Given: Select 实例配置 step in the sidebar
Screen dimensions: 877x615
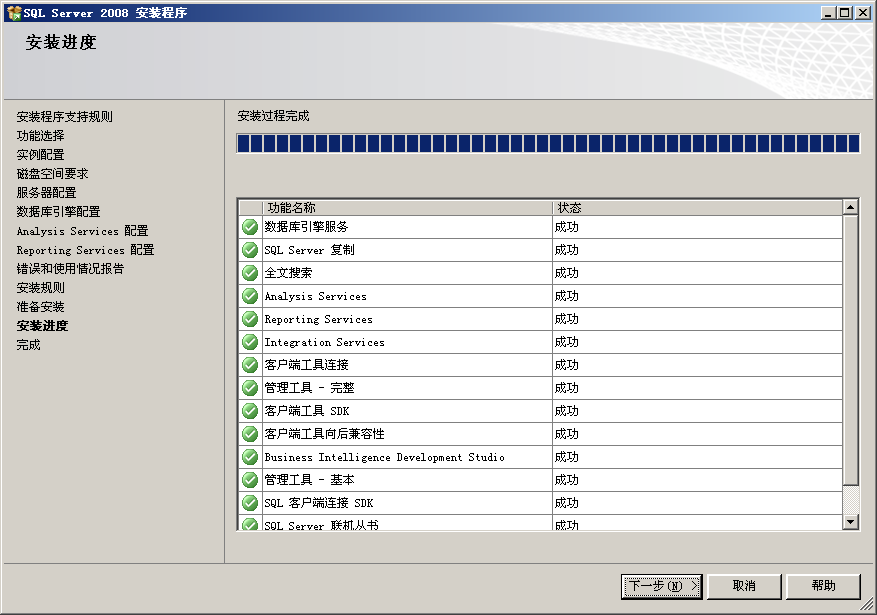Looking at the screenshot, I should 40,154.
